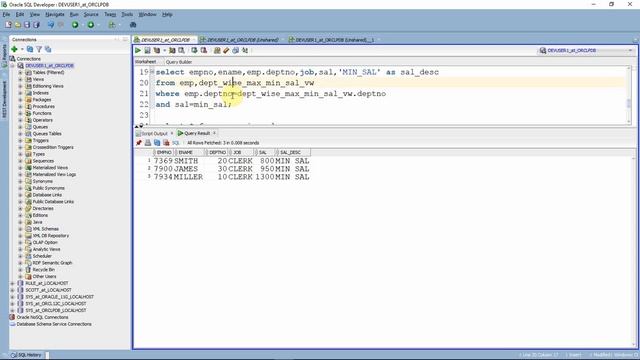The image size is (640, 360).
Task: Click the Save All icon in main toolbar
Action: click(x=36, y=25)
